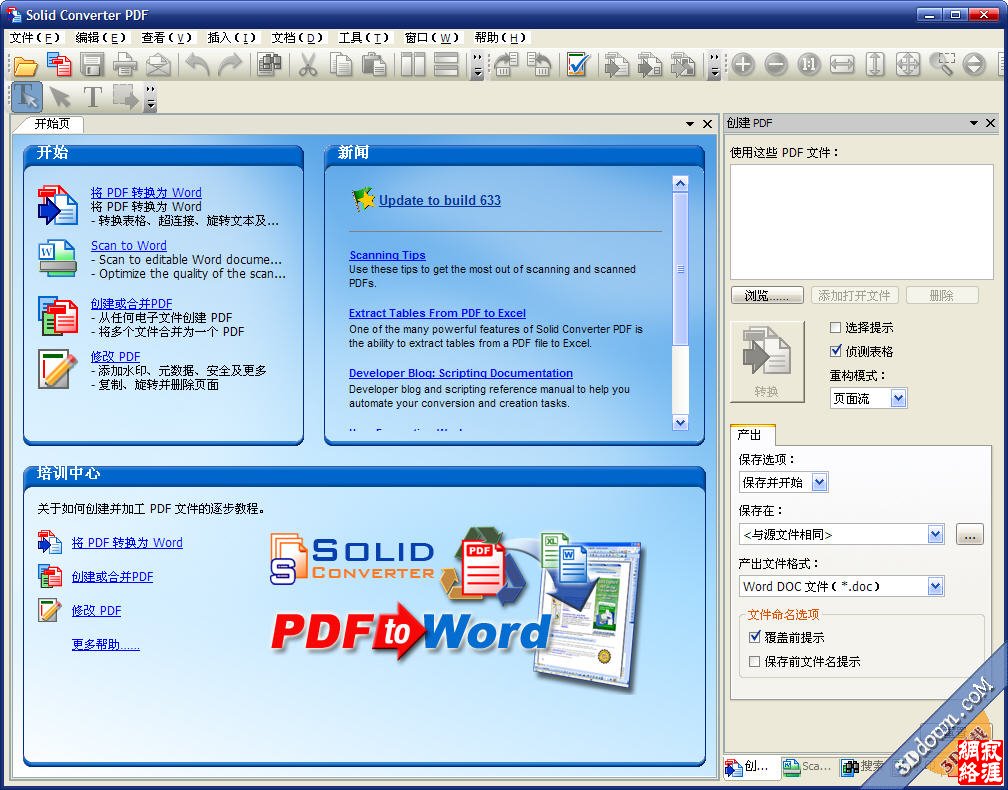Click the Zoom Out minus icon
Screen dimensions: 1008x790
[776, 65]
